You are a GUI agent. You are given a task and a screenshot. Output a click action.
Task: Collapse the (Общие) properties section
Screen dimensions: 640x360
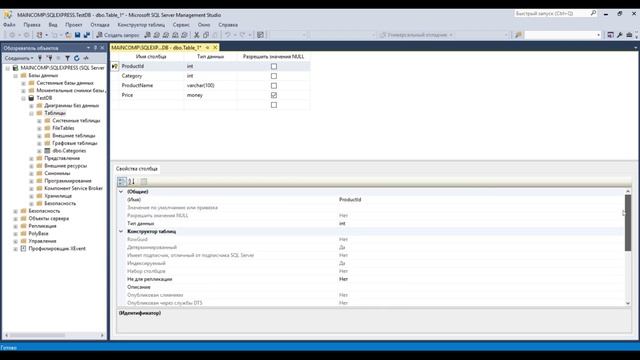[121, 191]
